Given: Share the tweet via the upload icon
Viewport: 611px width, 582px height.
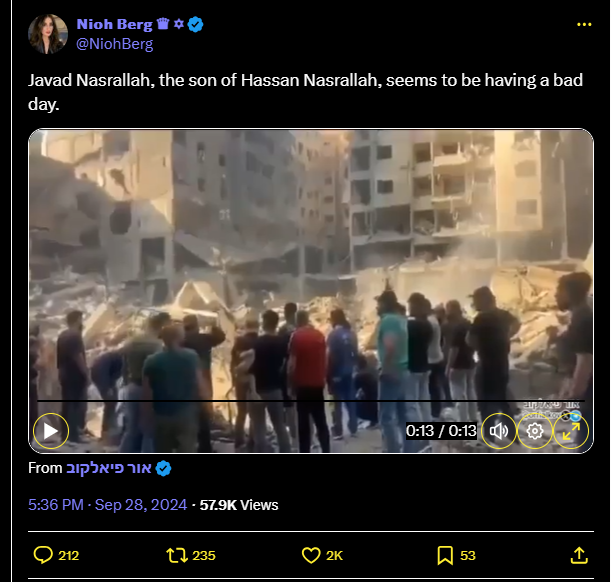Looking at the screenshot, I should click(x=579, y=555).
